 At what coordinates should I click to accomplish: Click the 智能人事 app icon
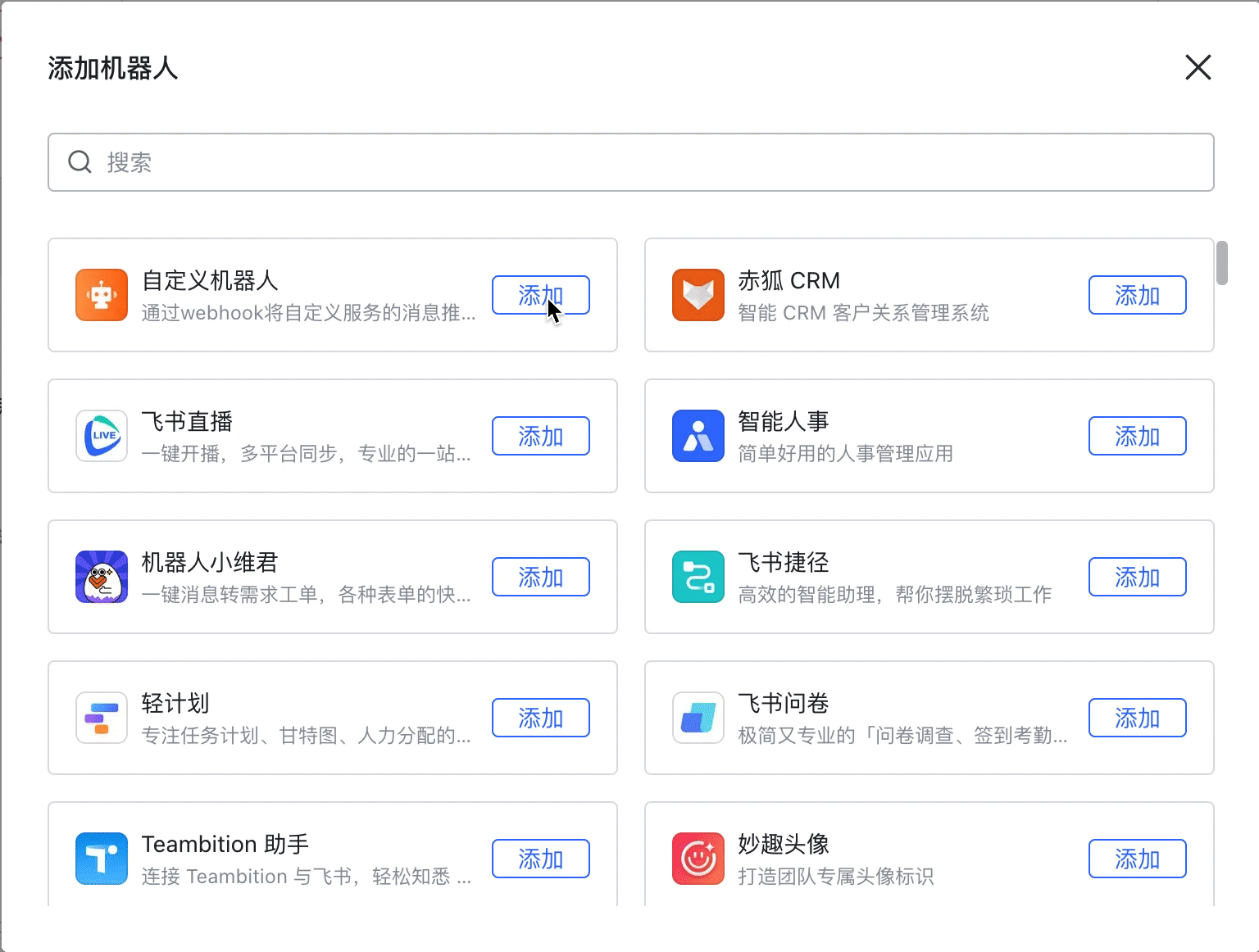tap(698, 436)
